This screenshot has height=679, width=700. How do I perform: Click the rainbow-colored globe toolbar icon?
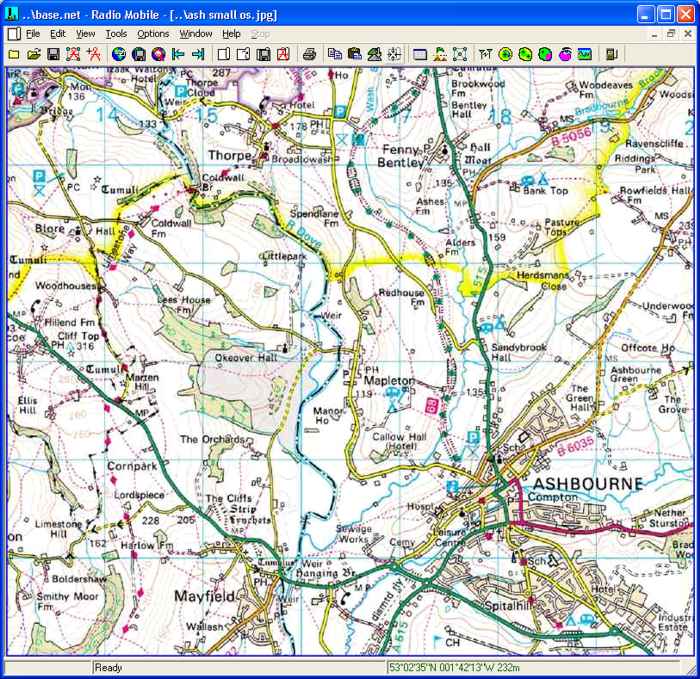tap(158, 54)
